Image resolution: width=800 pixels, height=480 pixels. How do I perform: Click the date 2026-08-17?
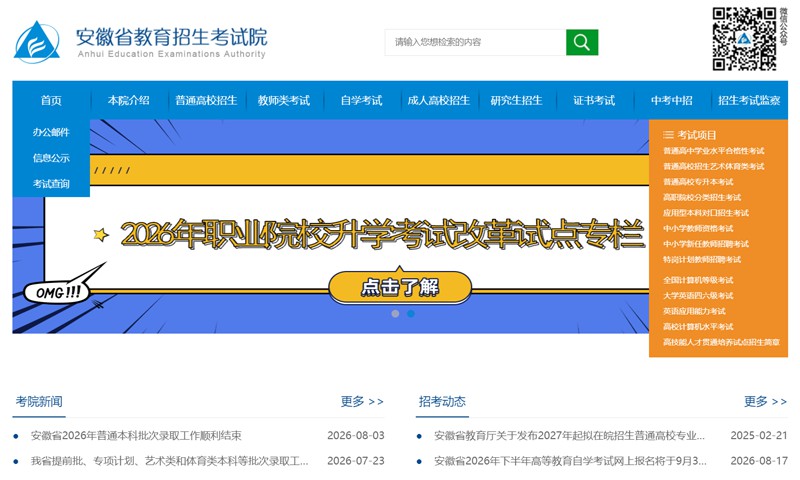coord(759,461)
